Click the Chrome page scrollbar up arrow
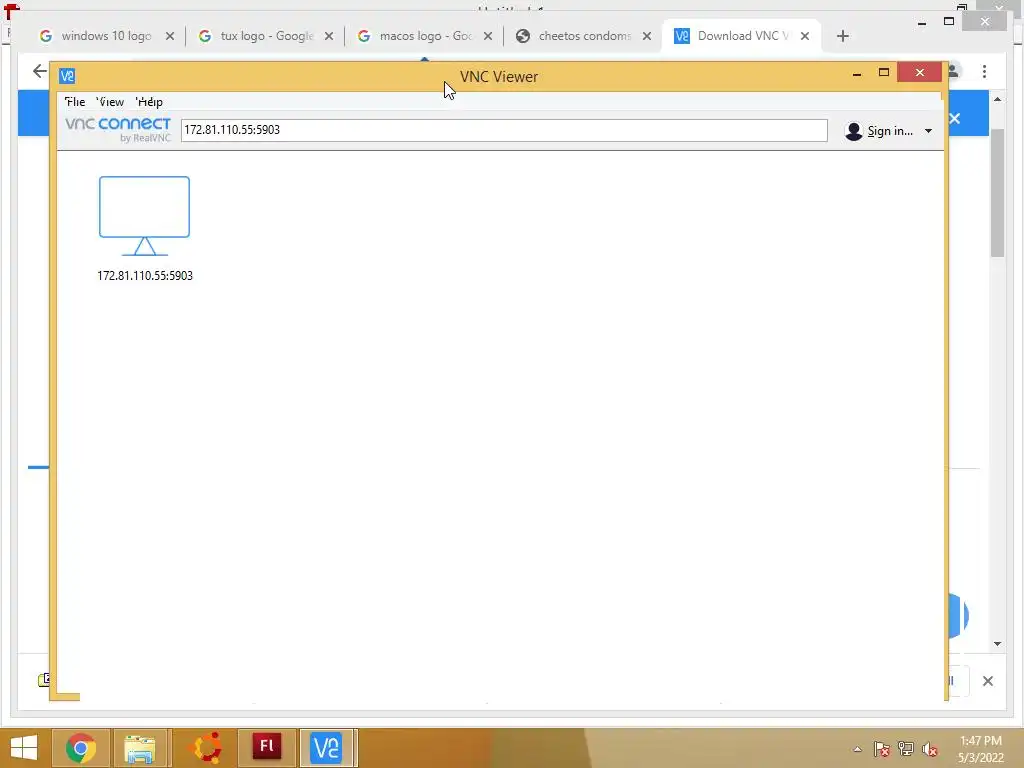1024x768 pixels. [x=997, y=99]
